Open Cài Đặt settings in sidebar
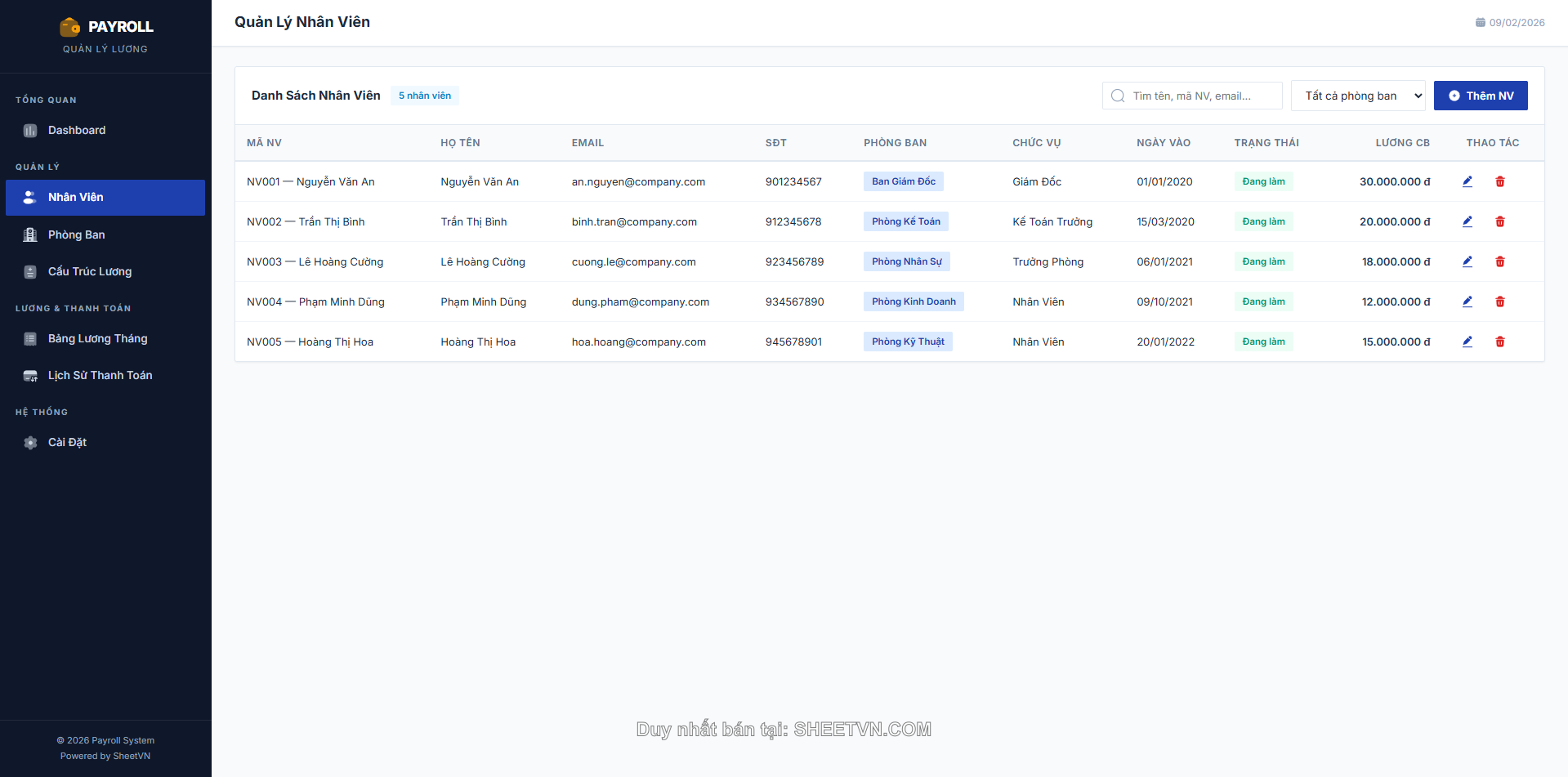This screenshot has height=777, width=1568. pos(67,442)
